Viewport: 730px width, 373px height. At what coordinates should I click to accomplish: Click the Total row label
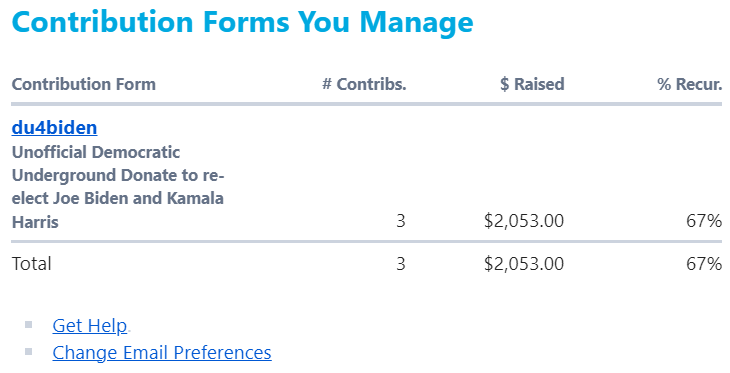(x=31, y=264)
